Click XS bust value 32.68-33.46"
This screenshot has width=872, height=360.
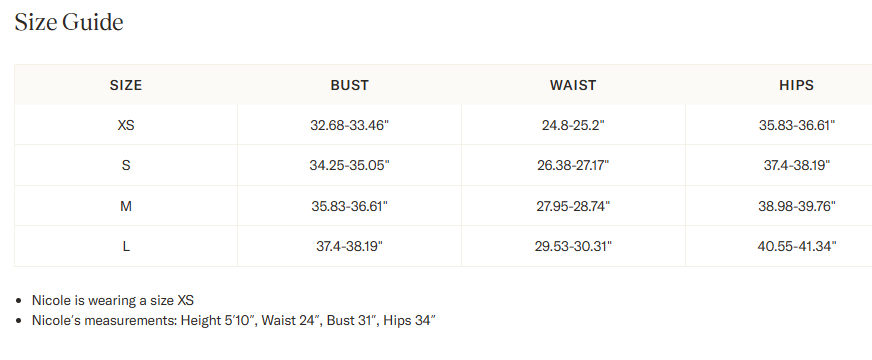click(x=349, y=125)
